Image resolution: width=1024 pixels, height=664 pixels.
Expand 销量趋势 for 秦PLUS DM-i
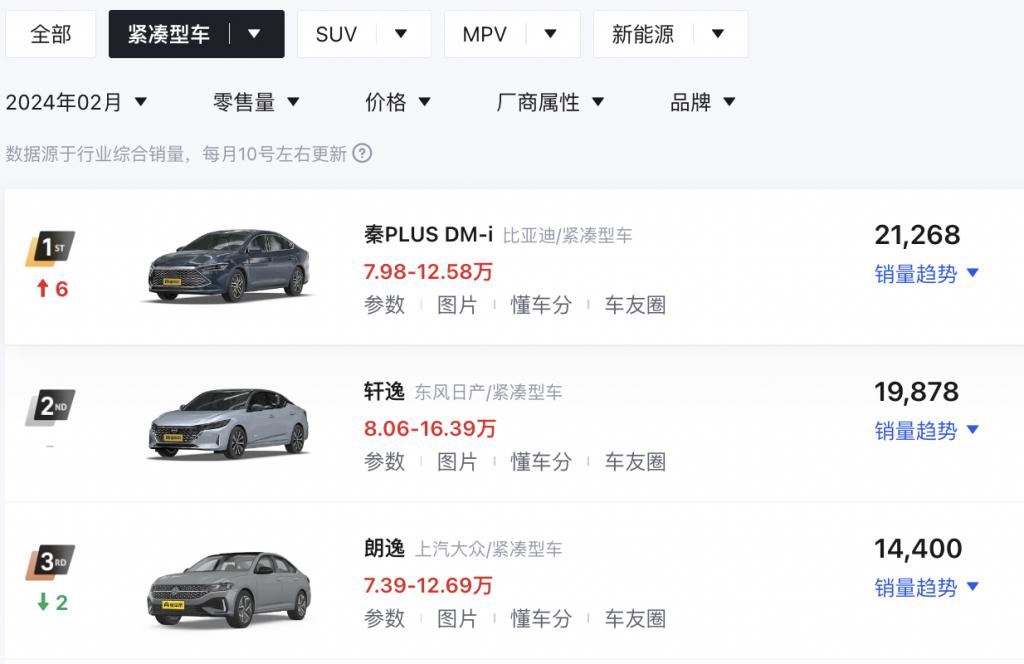926,274
